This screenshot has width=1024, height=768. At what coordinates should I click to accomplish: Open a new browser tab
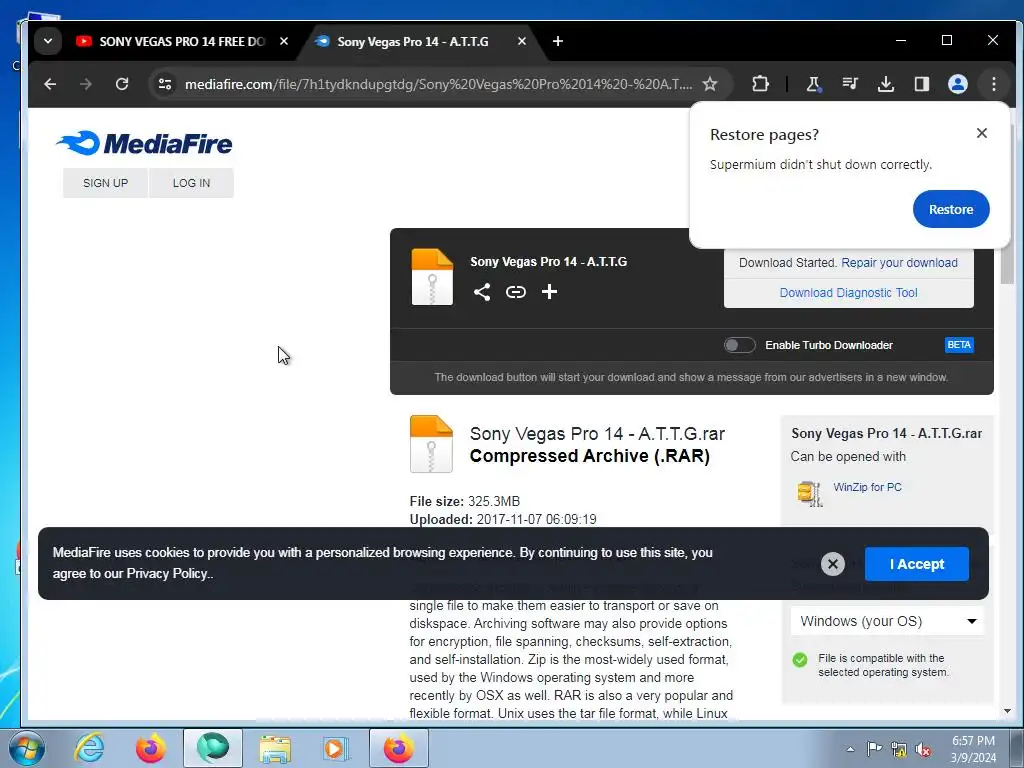(x=558, y=41)
